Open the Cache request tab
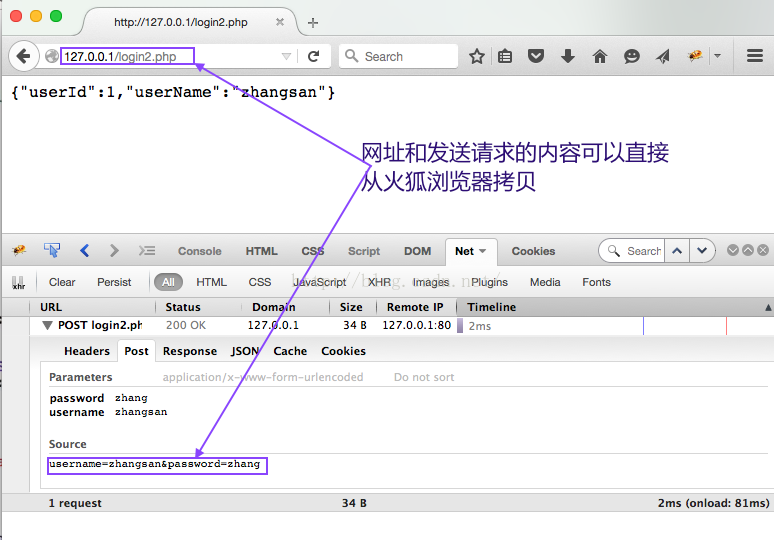 point(290,351)
